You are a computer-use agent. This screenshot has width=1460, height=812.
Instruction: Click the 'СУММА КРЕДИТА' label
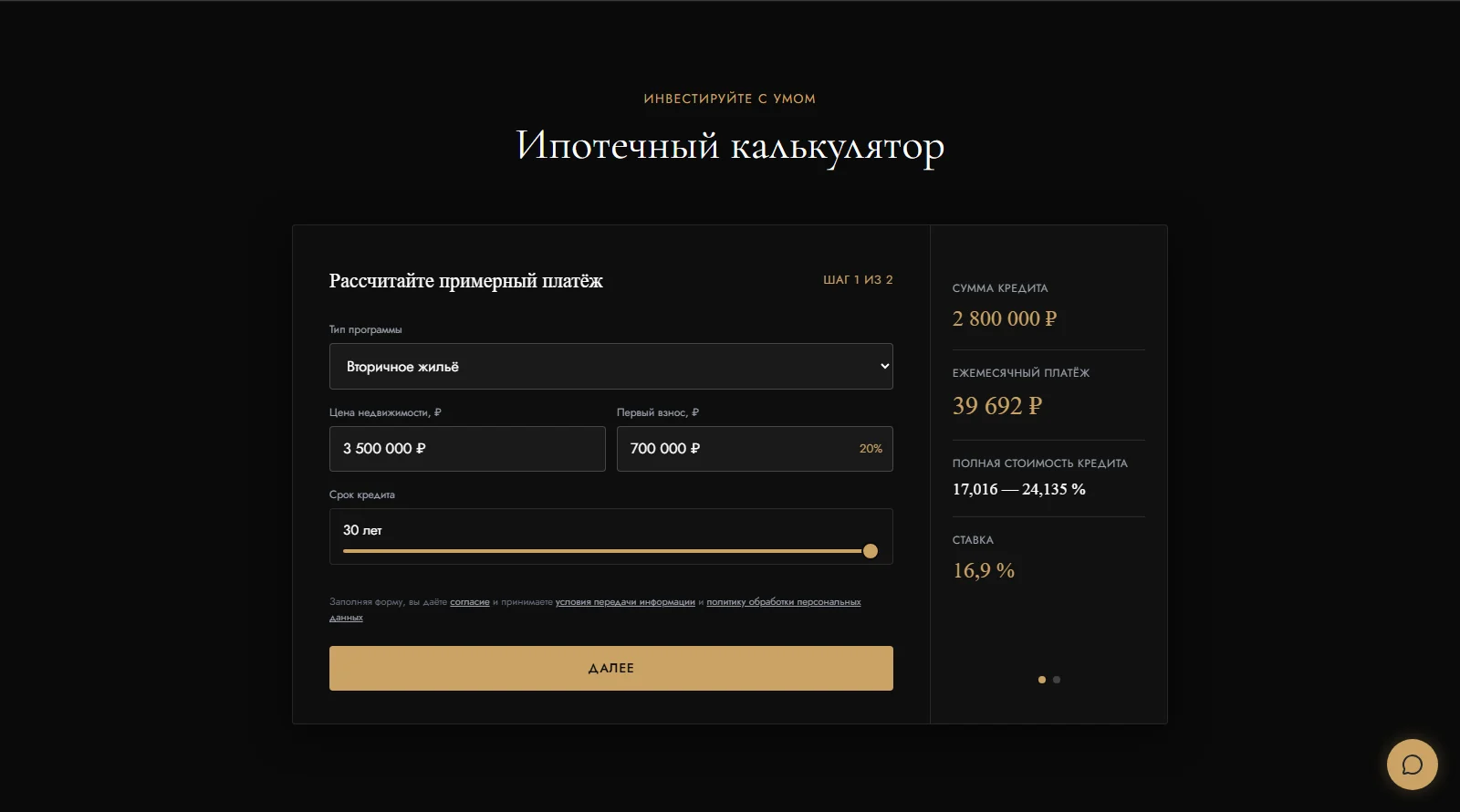(x=1000, y=288)
